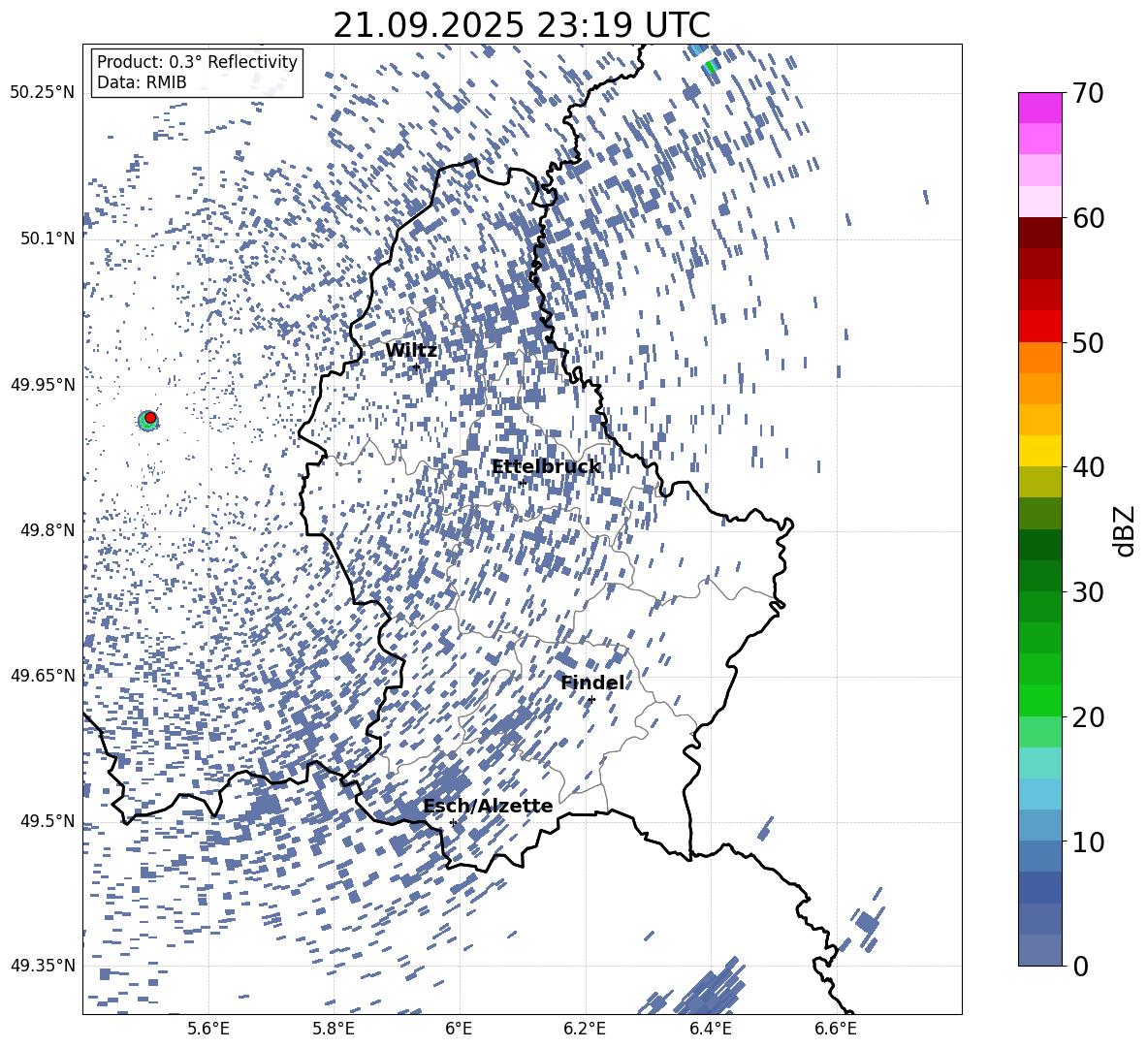Click the colorbar 0 tick label
Viewport: 1148px width, 1048px height.
1081,966
